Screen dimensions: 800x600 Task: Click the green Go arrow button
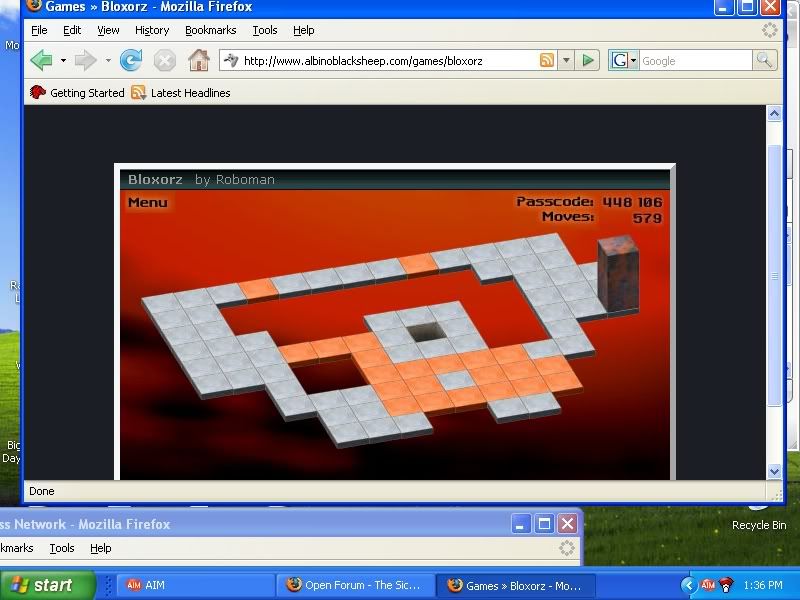tap(588, 61)
